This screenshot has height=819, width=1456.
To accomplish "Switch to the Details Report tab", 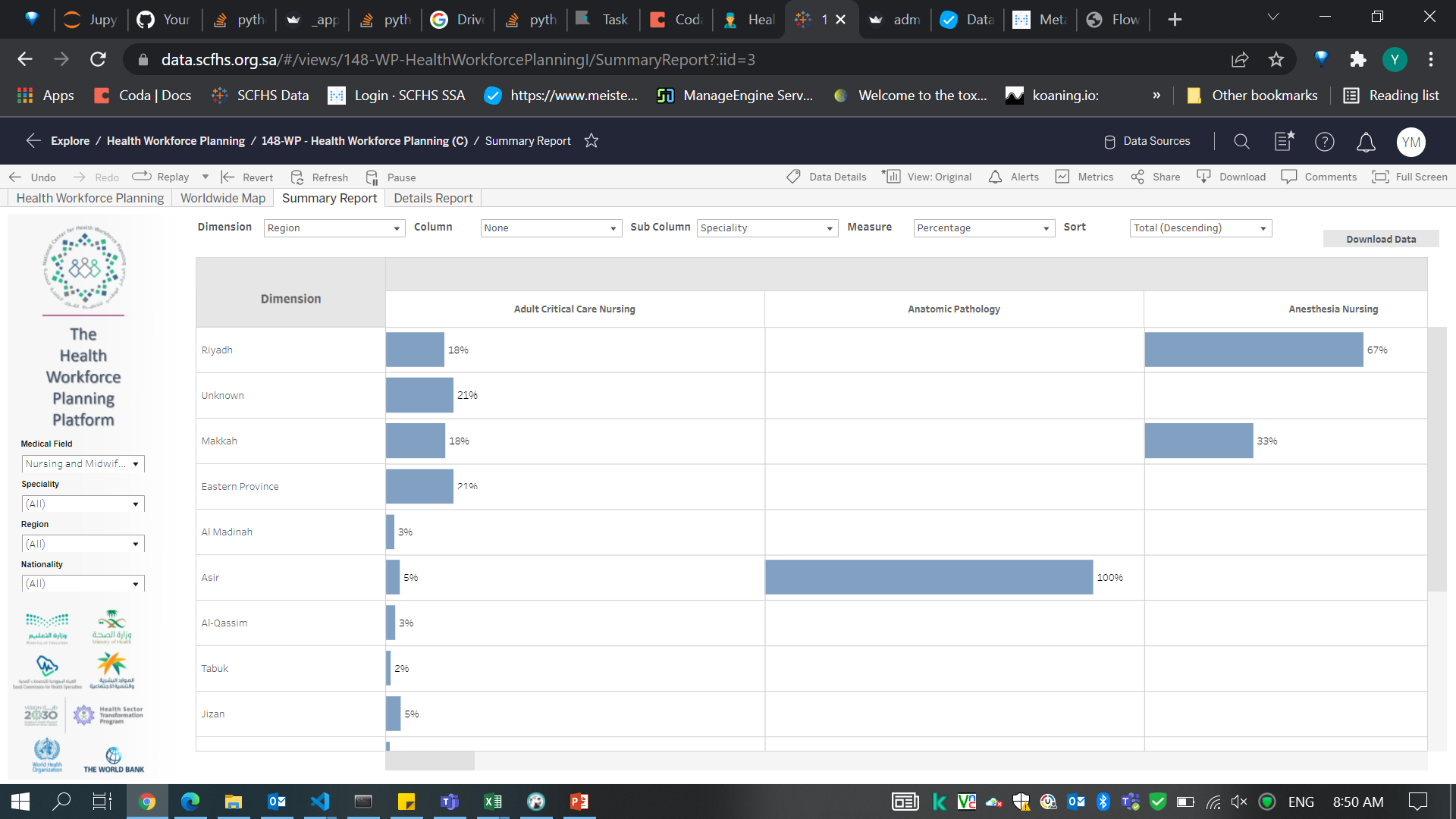I will coord(432,198).
